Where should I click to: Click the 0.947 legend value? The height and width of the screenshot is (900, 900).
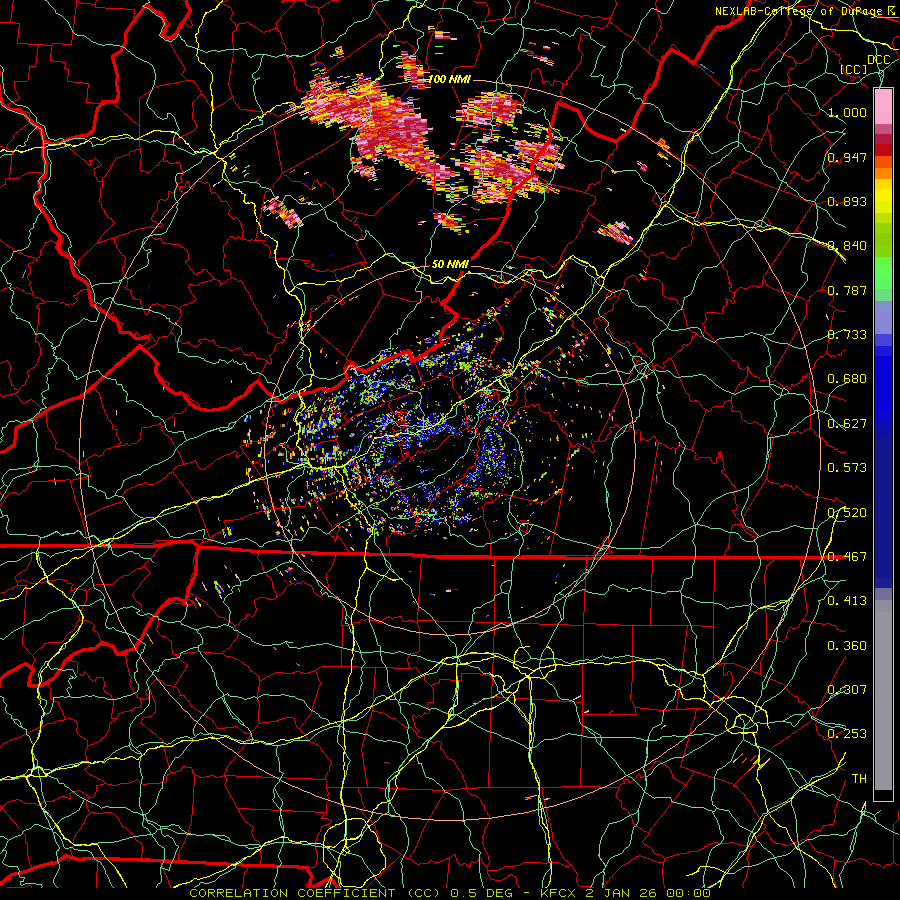click(847, 157)
